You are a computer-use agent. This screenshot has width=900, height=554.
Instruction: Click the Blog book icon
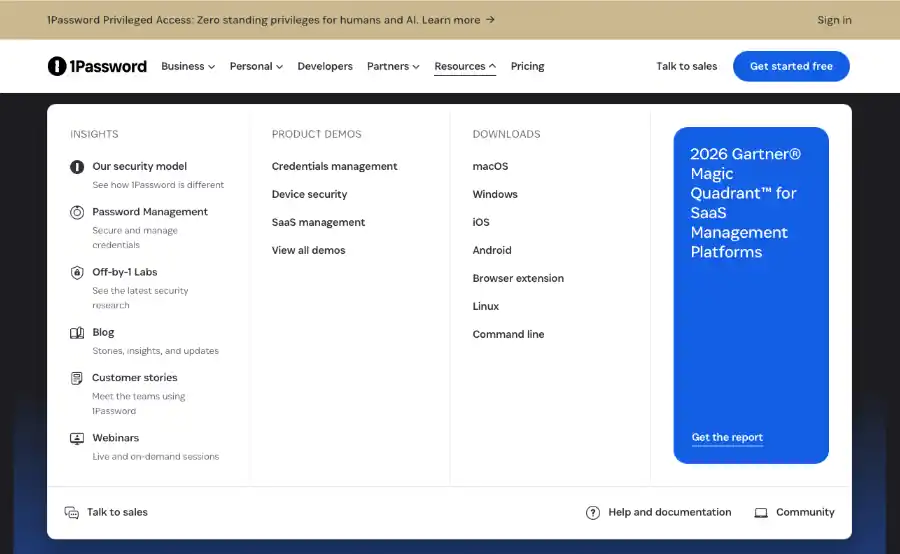77,333
